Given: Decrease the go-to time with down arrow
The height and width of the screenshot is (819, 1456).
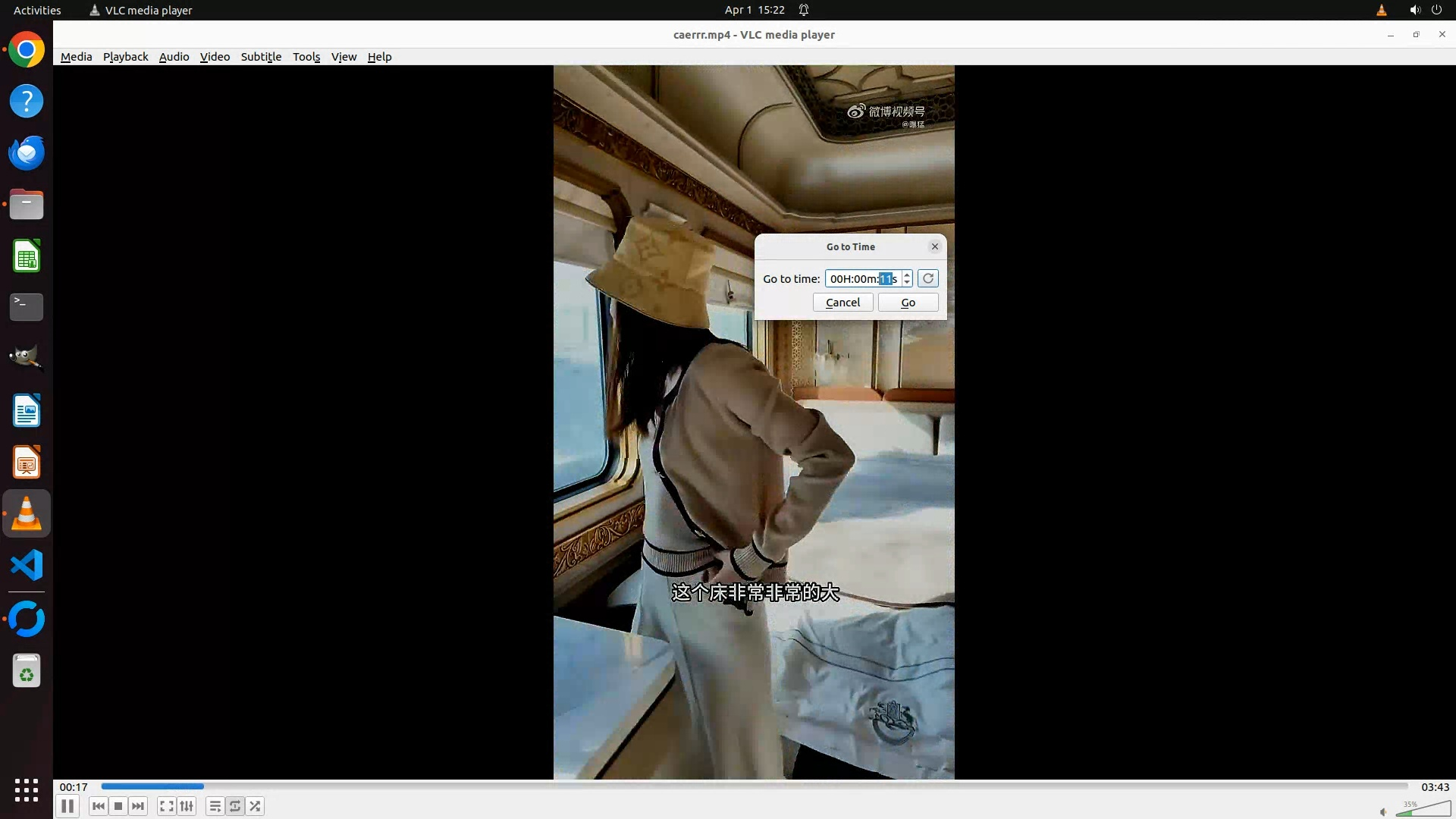Looking at the screenshot, I should pyautogui.click(x=907, y=283).
